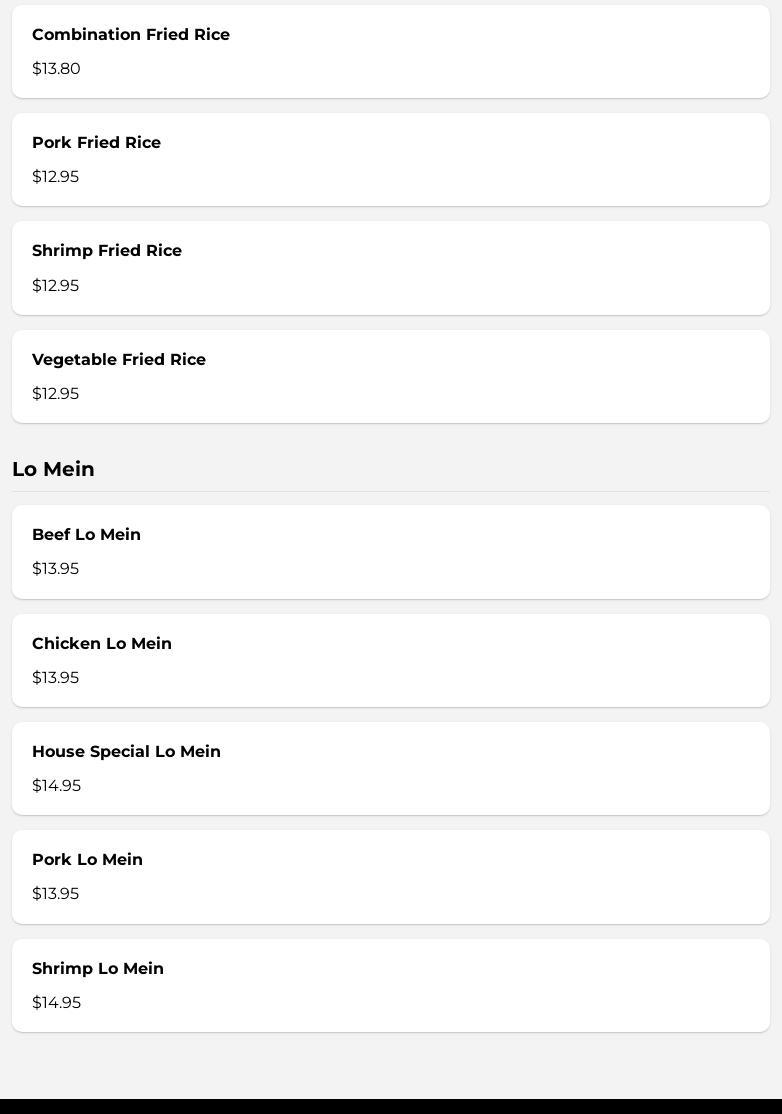Click the Shrimp Lo Mein $14.95 price
Image resolution: width=782 pixels, height=1114 pixels.
(x=56, y=1003)
